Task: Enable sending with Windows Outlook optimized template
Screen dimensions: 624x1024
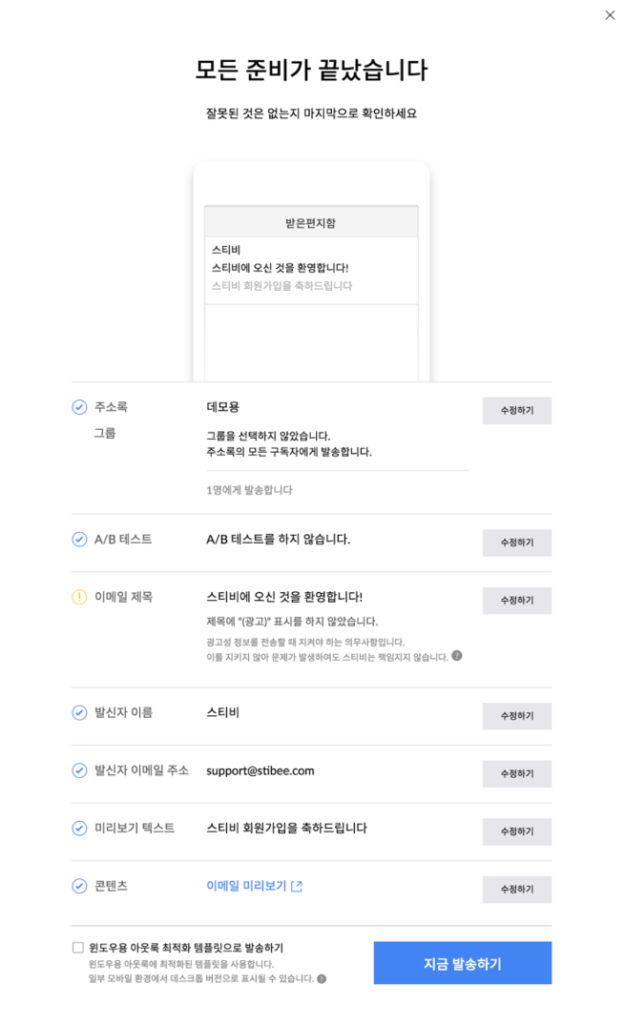Action: 78,947
